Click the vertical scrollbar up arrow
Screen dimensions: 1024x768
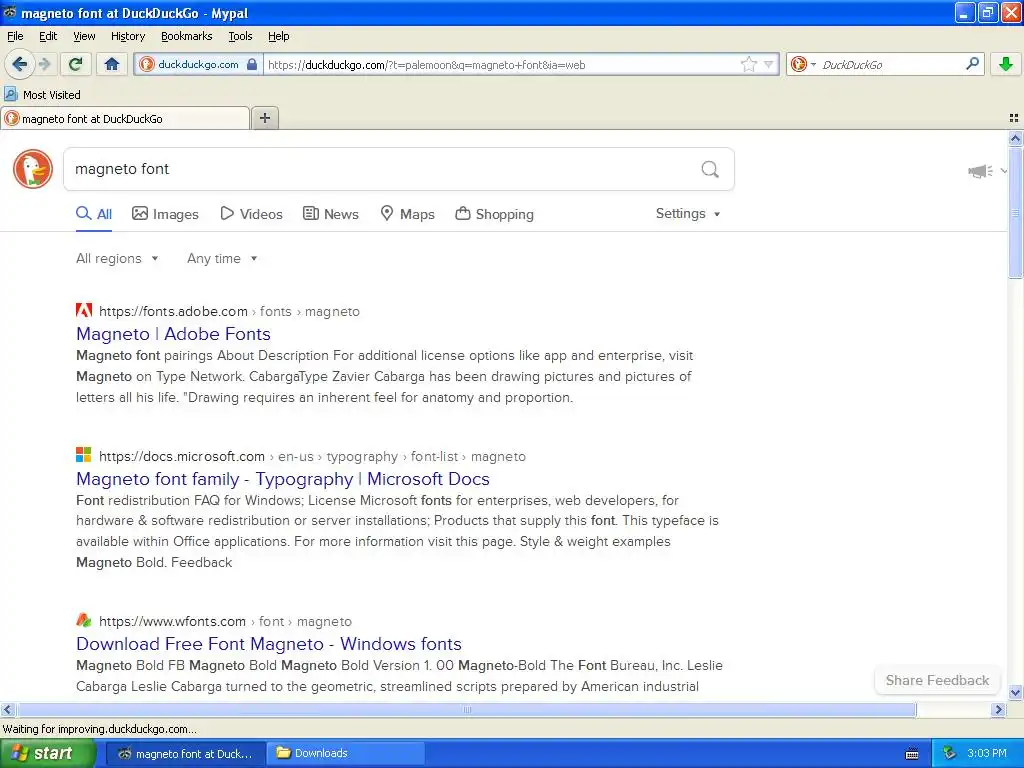pyautogui.click(x=1015, y=138)
